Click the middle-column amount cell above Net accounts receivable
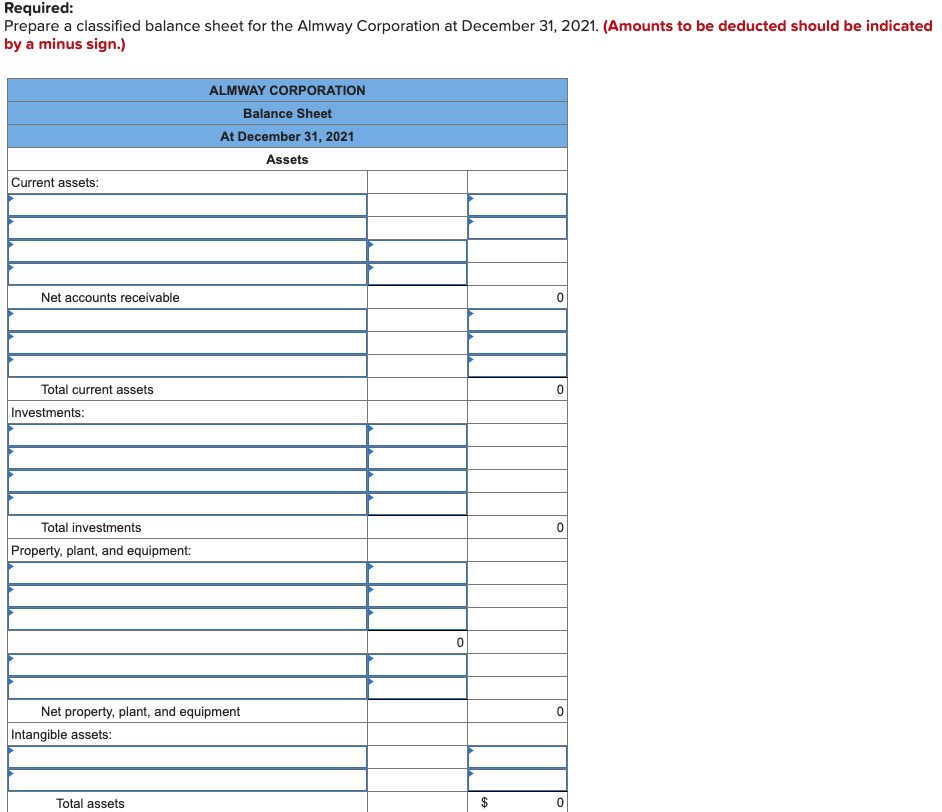The image size is (942, 812). click(417, 273)
